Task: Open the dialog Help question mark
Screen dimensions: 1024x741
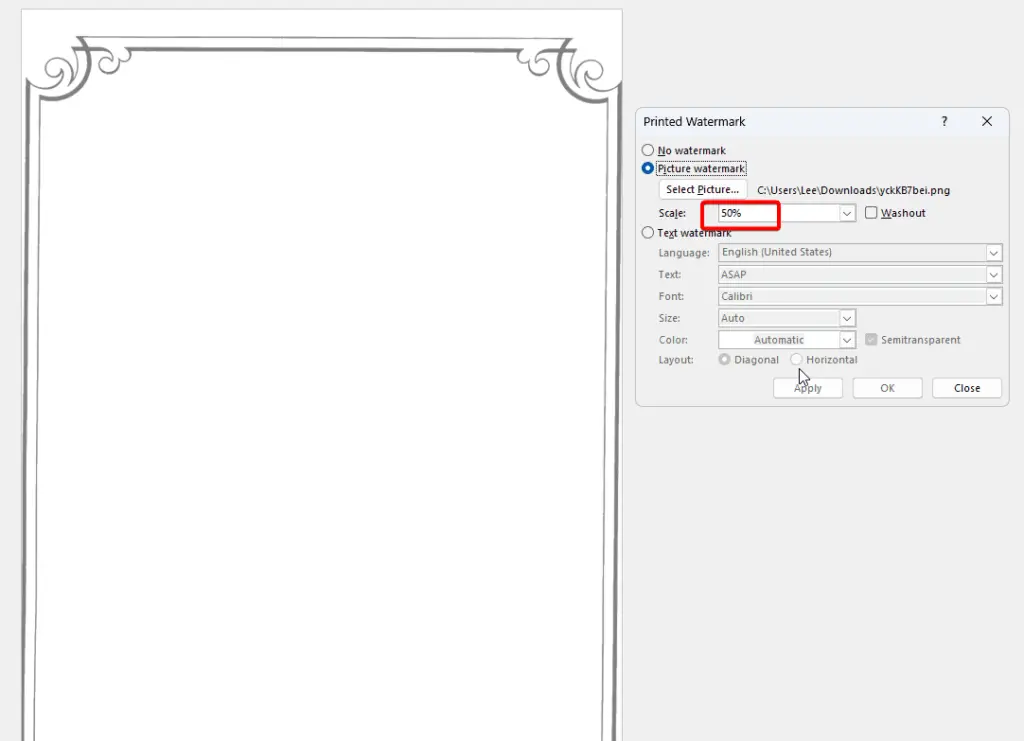Action: (943, 121)
